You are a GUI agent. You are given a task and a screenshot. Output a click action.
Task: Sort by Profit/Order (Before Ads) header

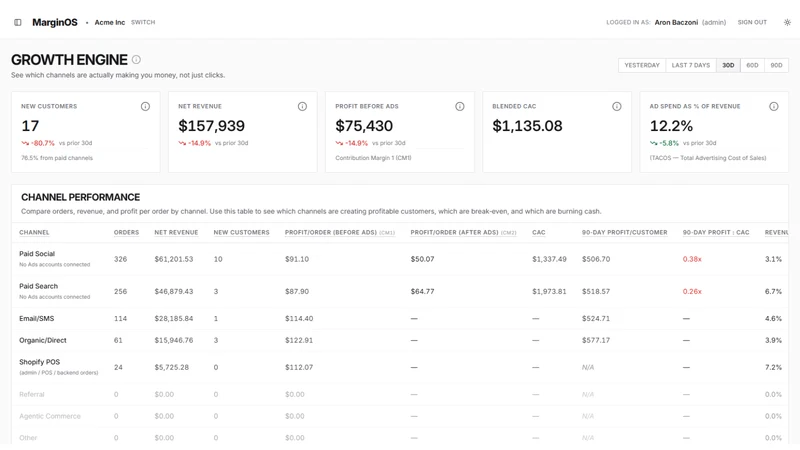tap(340, 233)
